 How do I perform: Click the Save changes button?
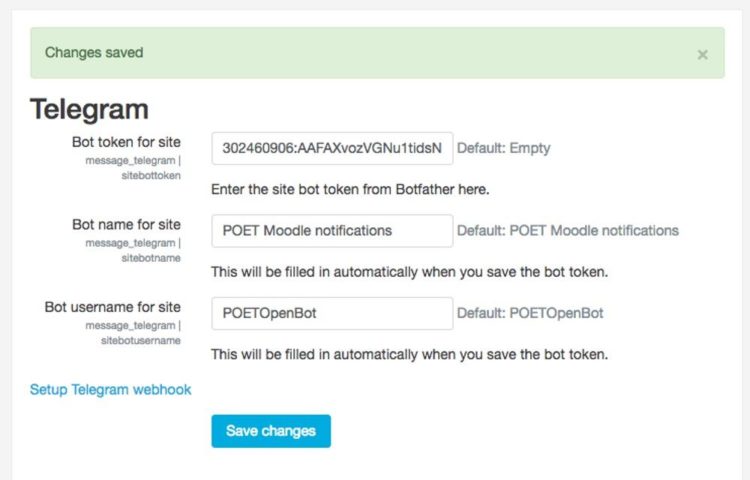[271, 431]
